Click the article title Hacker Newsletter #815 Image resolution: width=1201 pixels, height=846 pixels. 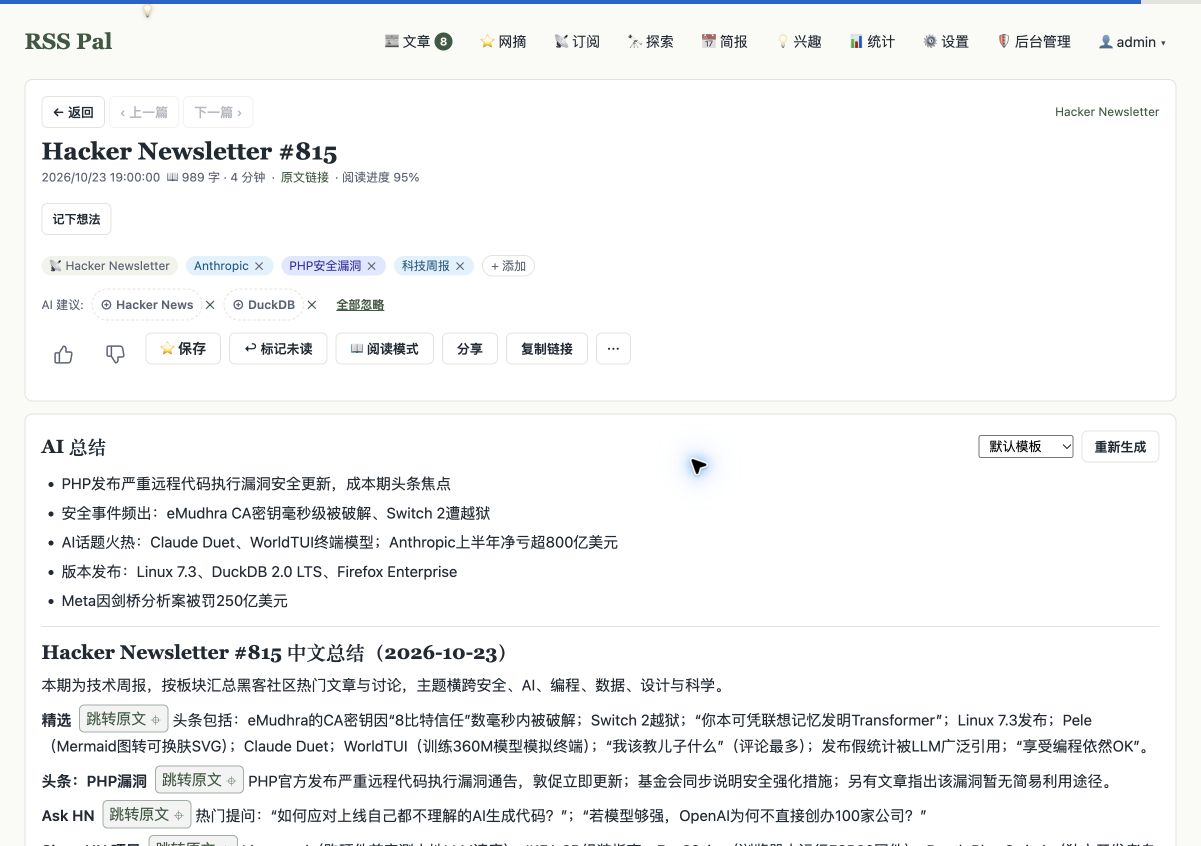click(189, 151)
